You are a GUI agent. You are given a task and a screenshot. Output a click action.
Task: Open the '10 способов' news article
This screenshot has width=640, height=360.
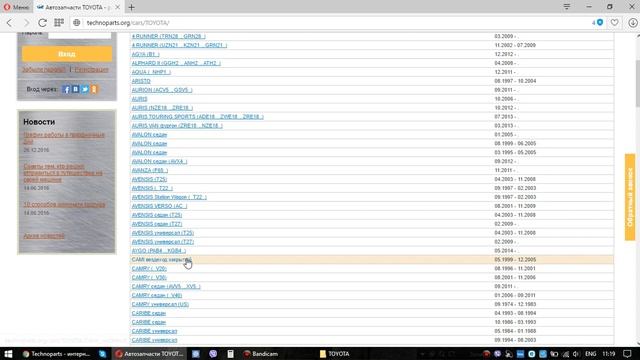[x=64, y=204]
